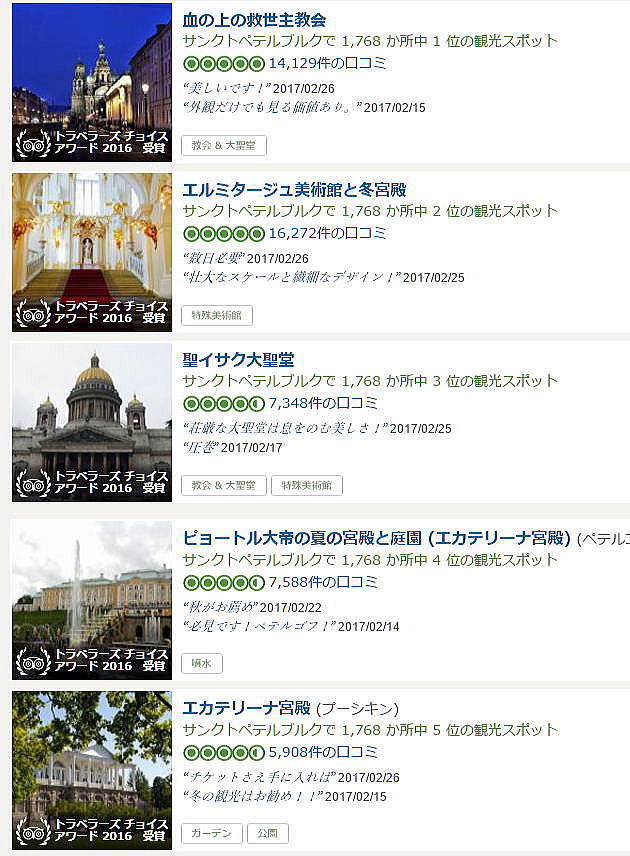Click the 特殊美術館 tag under 聖イサク大聖堂
The height and width of the screenshot is (856, 630).
pos(307,485)
